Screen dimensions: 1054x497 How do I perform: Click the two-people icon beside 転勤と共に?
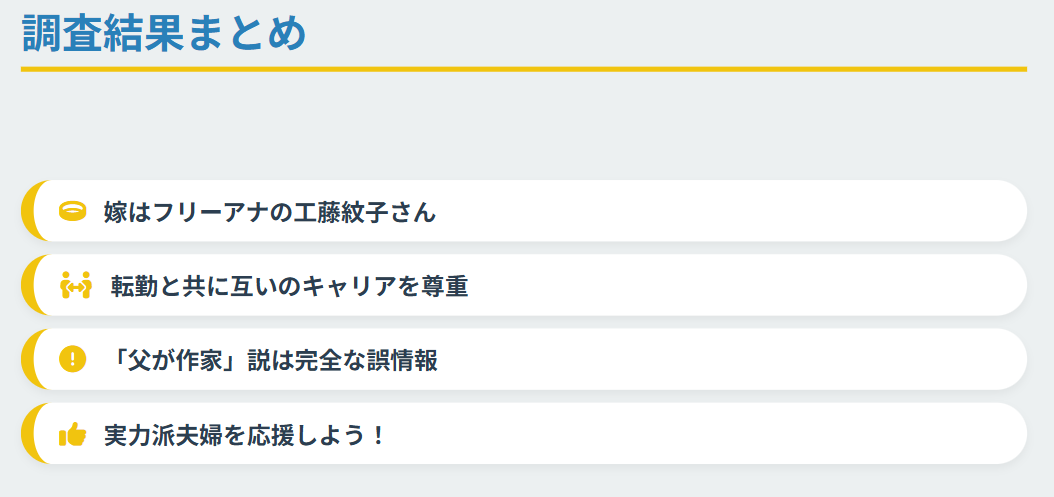[76, 286]
